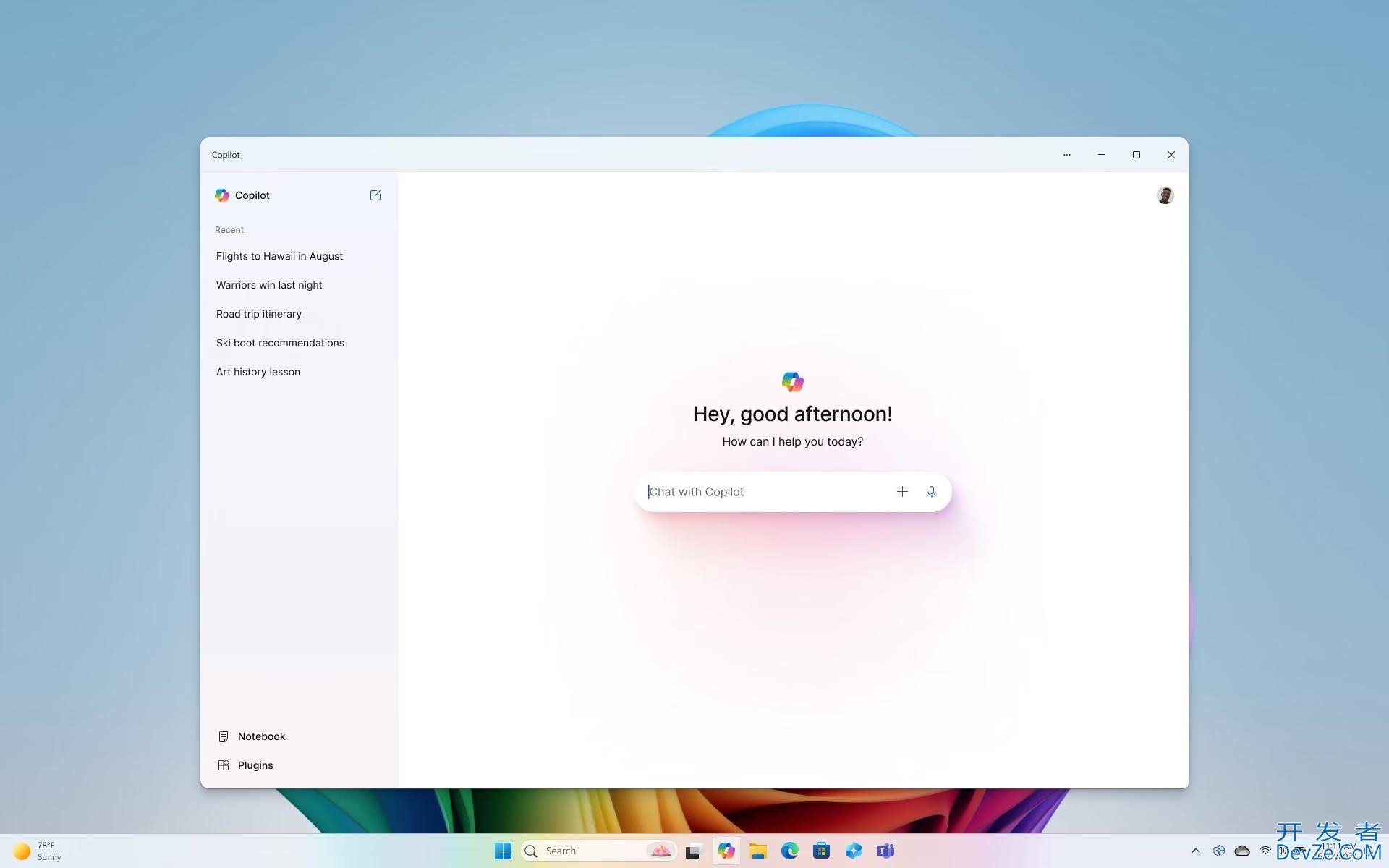The image size is (1389, 868).
Task: Open Microsoft Teams from the taskbar
Action: 885,851
